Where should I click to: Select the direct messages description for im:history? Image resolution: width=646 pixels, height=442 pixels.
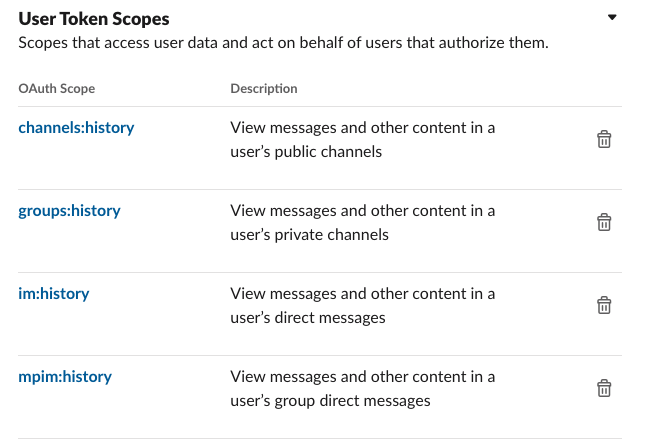click(363, 306)
